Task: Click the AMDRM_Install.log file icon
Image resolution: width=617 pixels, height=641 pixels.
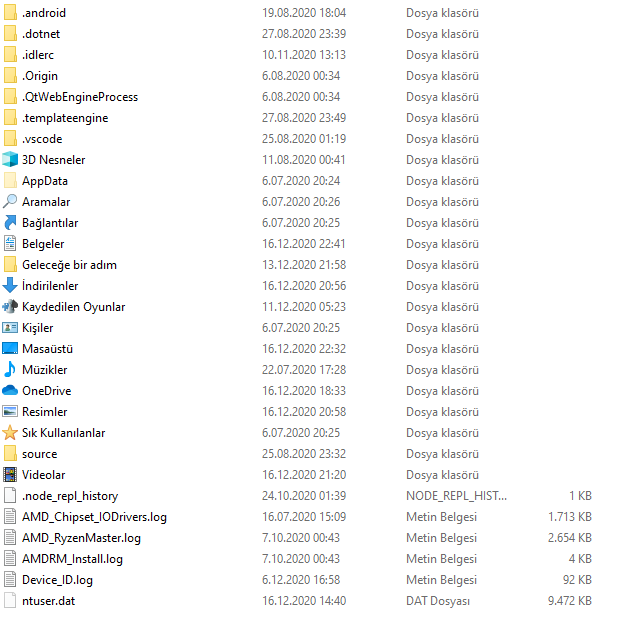Action: pyautogui.click(x=10, y=559)
